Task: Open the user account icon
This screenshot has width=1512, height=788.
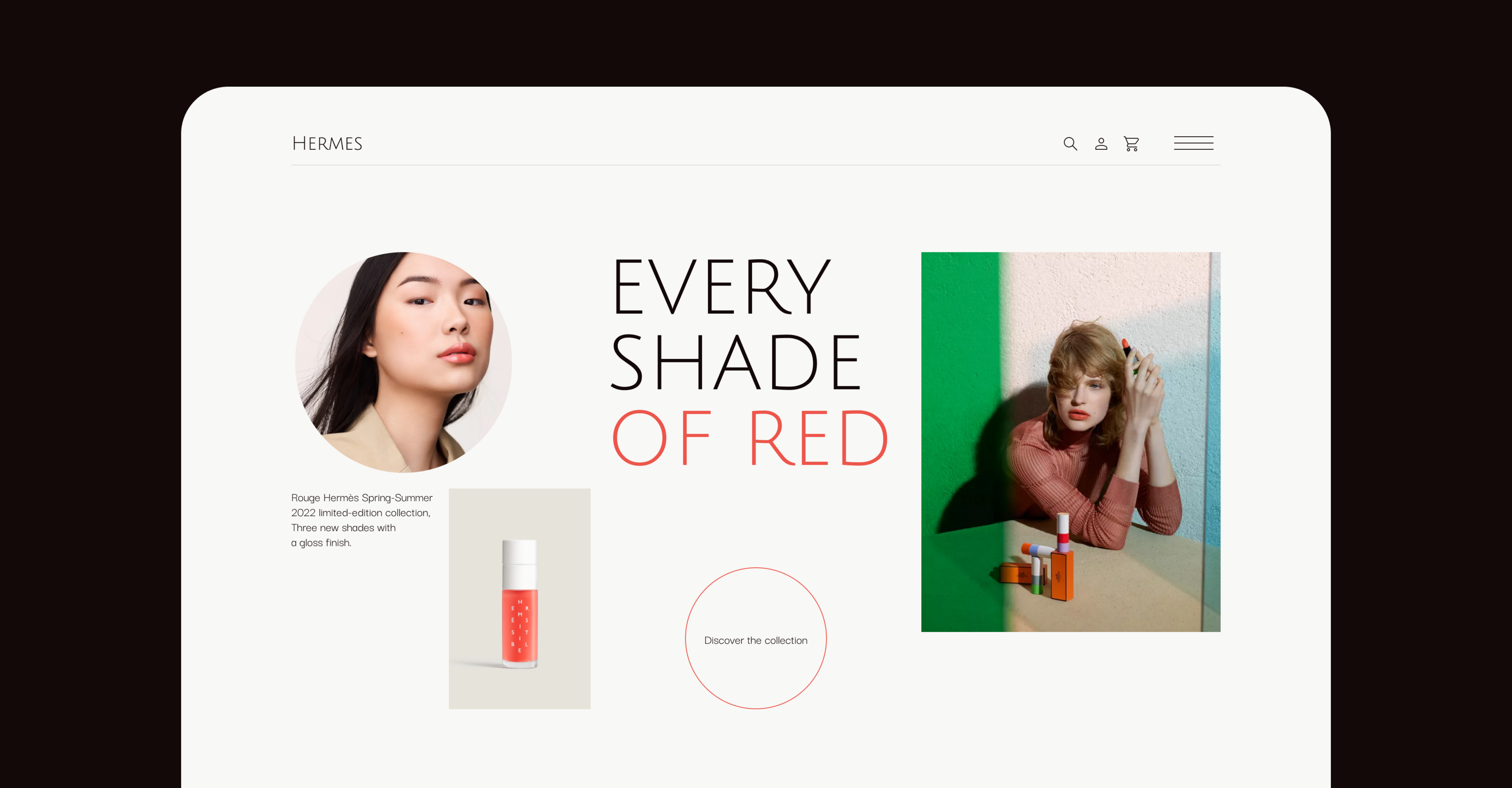Action: point(1101,144)
